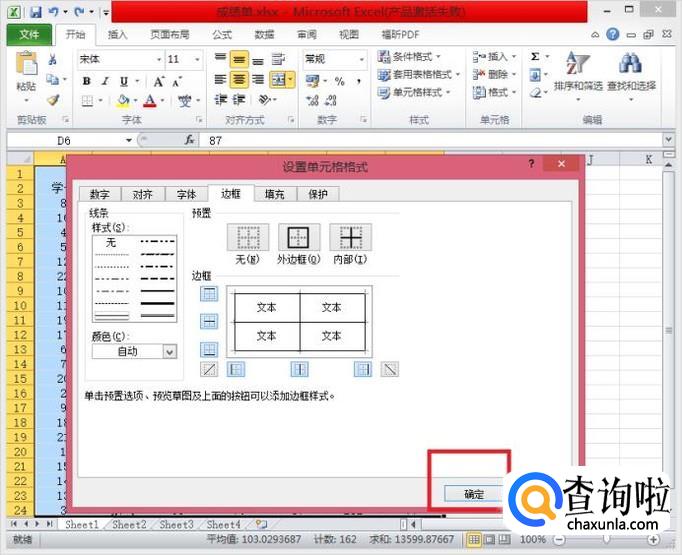This screenshot has height=555, width=682.
Task: Toggle the diagonal up border button
Action: [x=209, y=369]
